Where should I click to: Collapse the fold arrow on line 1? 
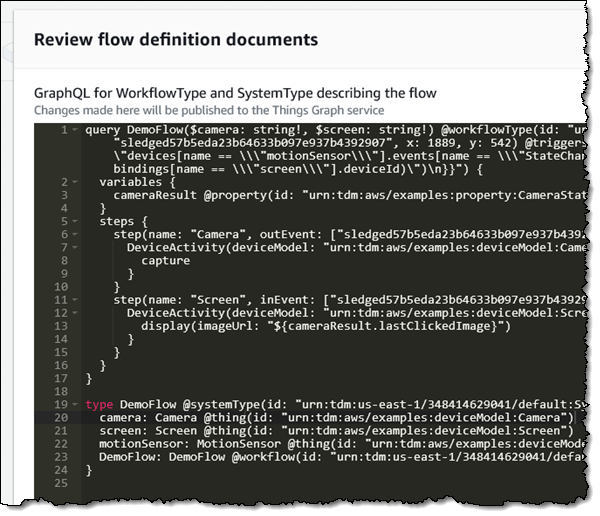click(77, 131)
